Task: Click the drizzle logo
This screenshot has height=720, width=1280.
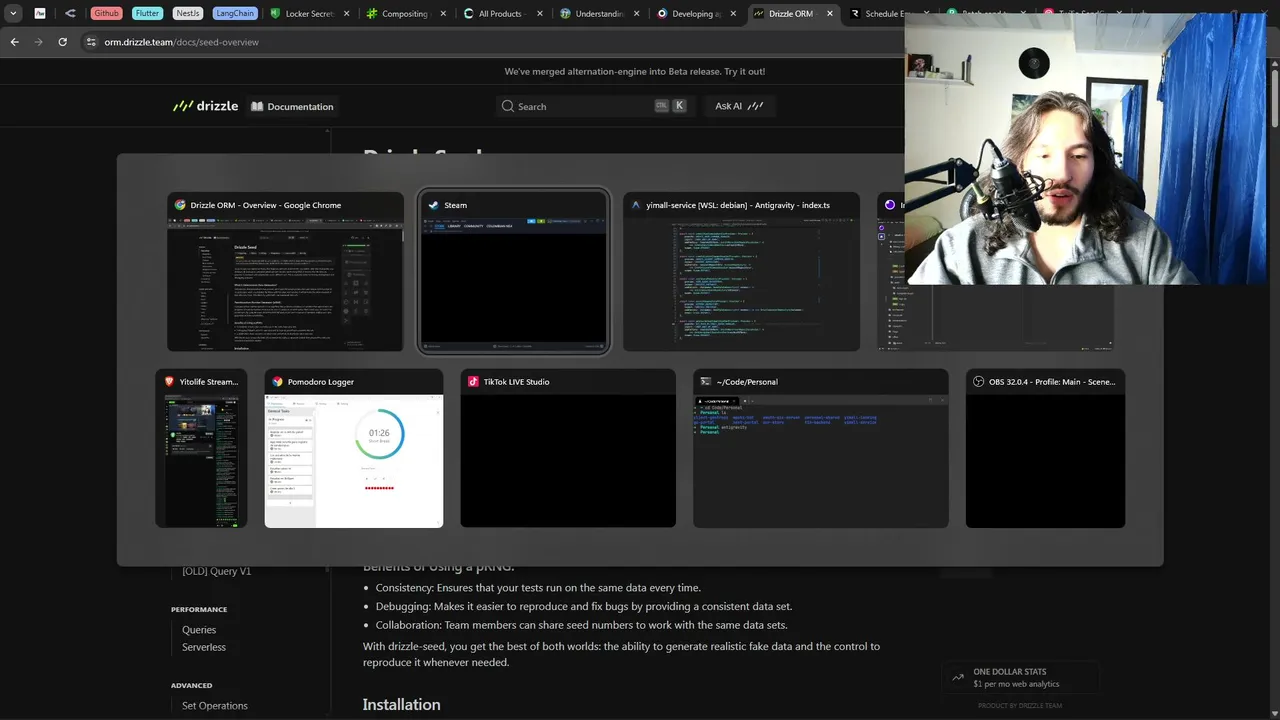Action: [206, 106]
